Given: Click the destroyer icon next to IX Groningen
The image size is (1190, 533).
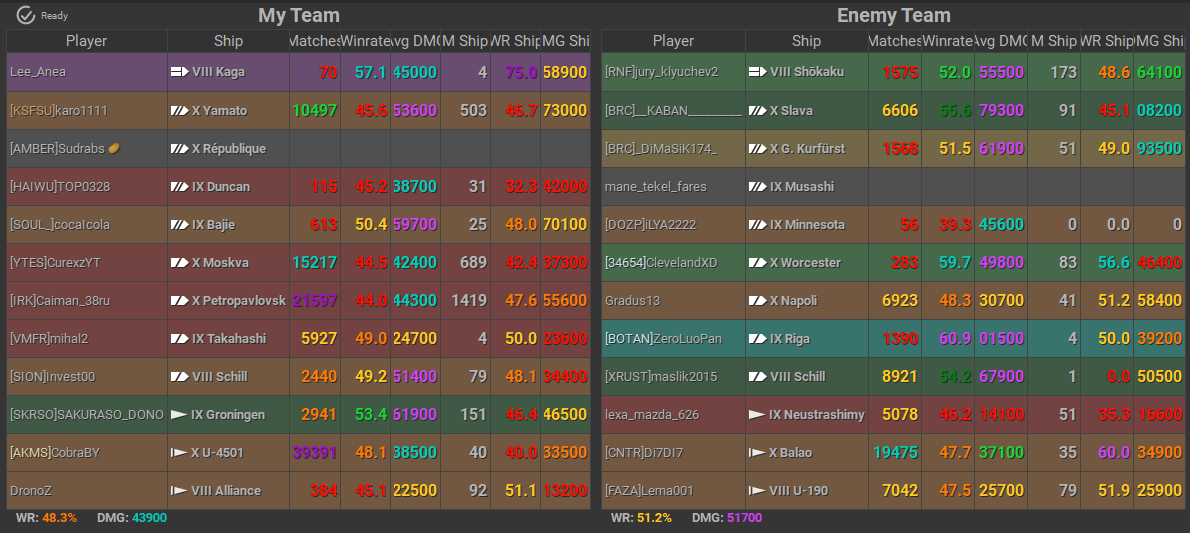Looking at the screenshot, I should [x=180, y=414].
